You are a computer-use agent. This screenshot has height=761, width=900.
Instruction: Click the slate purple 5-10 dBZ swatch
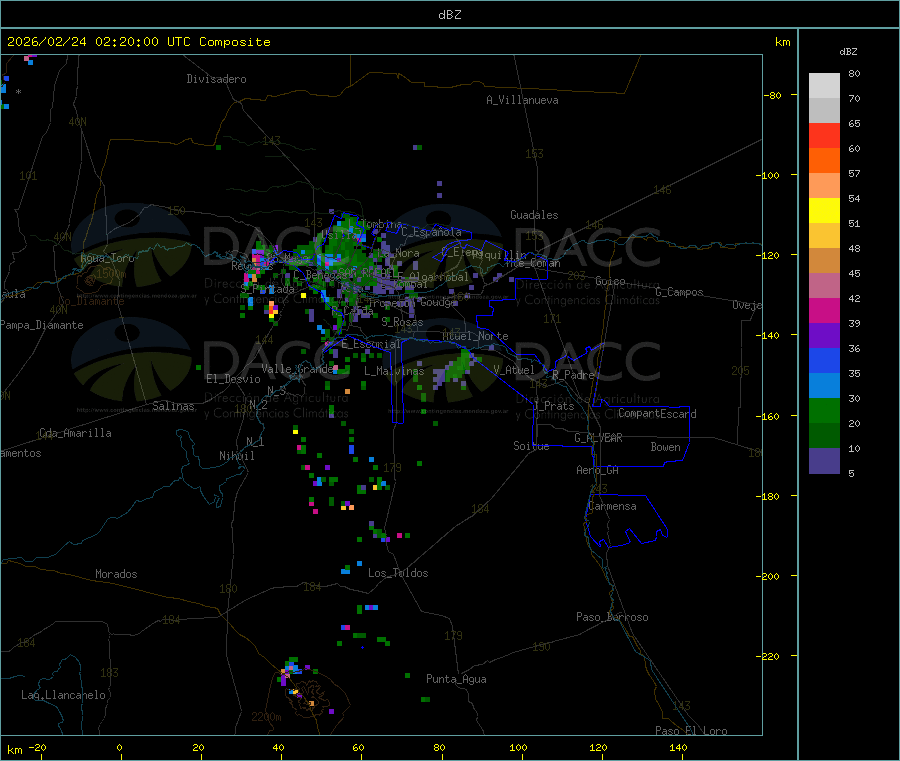point(824,461)
